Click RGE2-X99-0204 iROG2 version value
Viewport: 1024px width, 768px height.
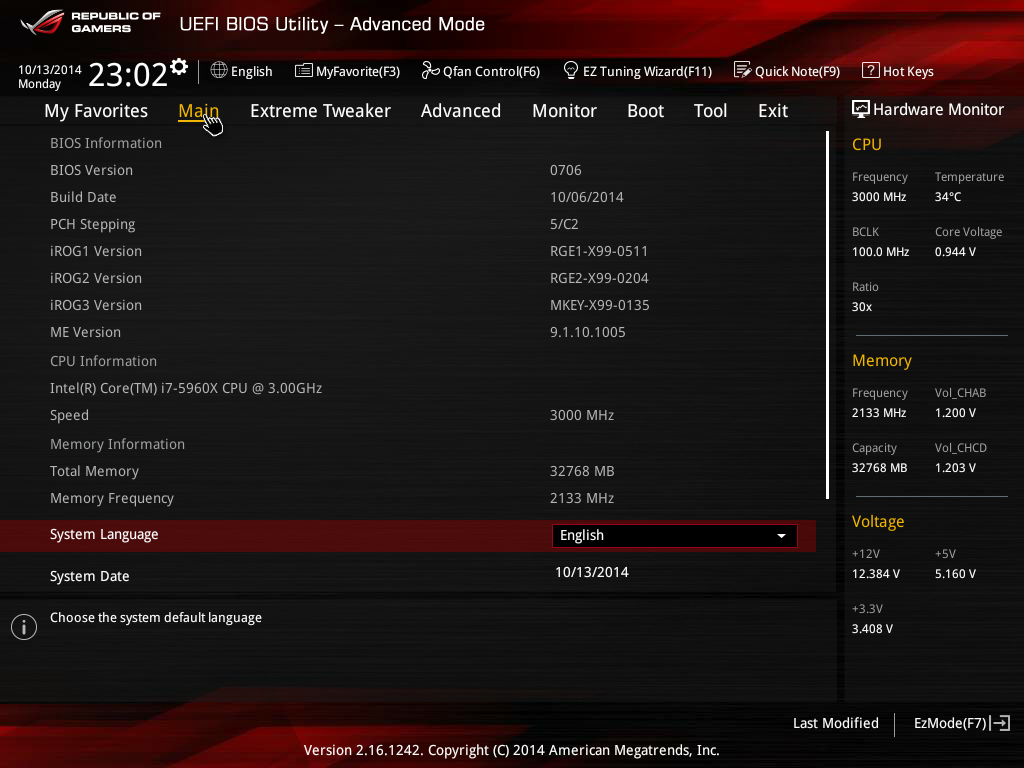599,278
